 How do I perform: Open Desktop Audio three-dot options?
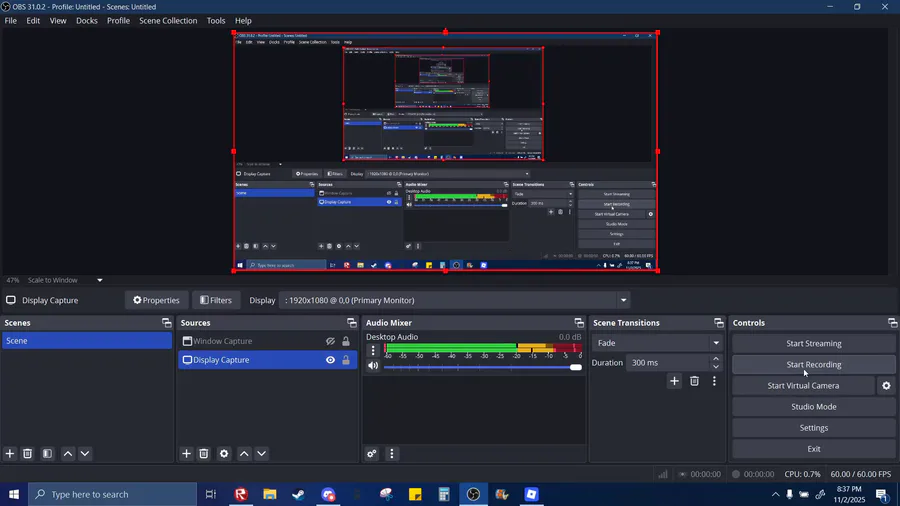tap(373, 350)
